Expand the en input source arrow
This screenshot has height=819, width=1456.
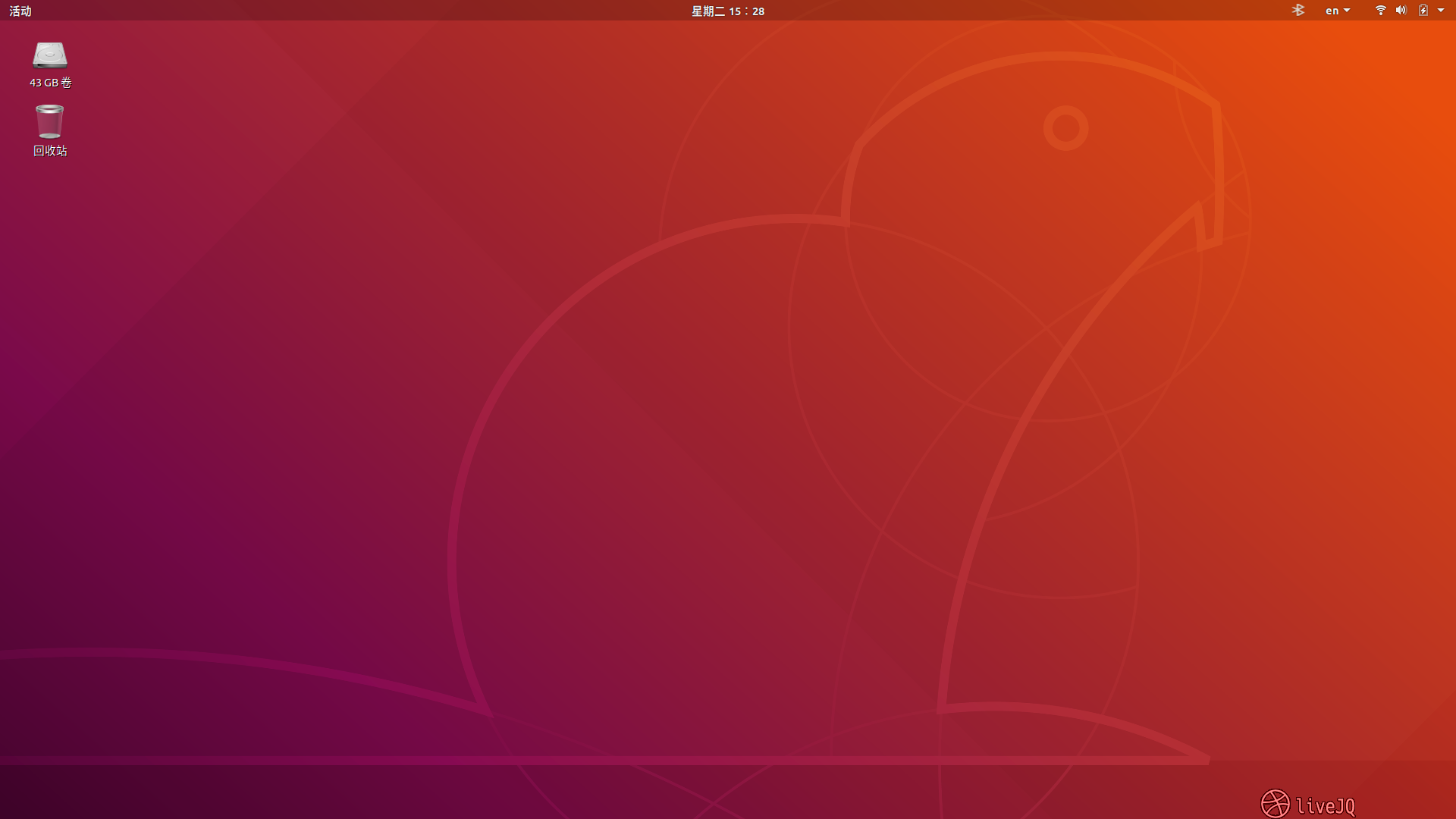click(x=1347, y=11)
